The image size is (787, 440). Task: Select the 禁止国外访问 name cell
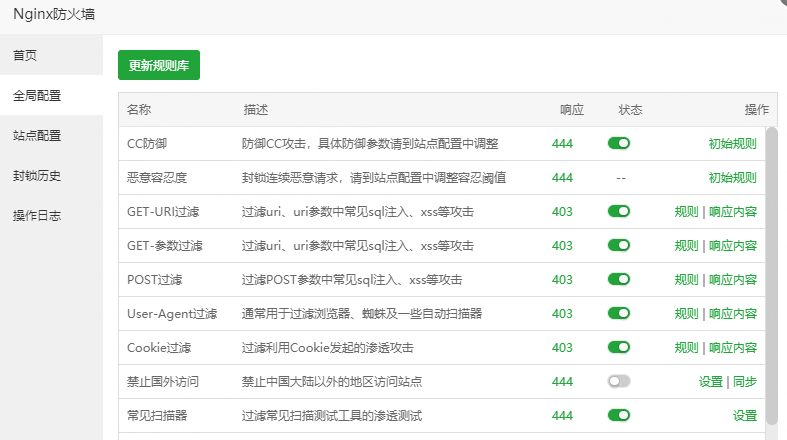[x=163, y=382]
